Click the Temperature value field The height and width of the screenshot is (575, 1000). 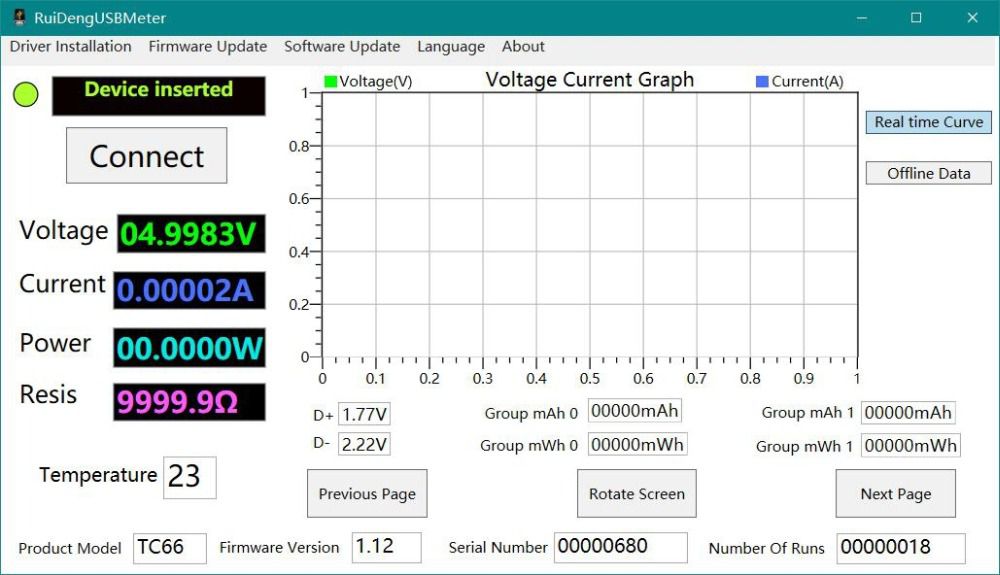(189, 477)
